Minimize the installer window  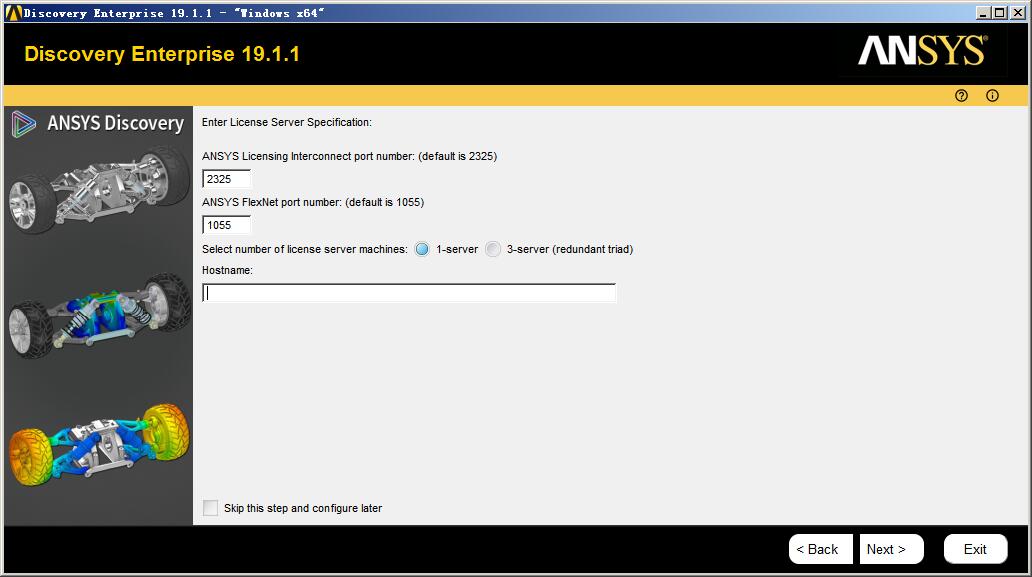click(x=983, y=13)
